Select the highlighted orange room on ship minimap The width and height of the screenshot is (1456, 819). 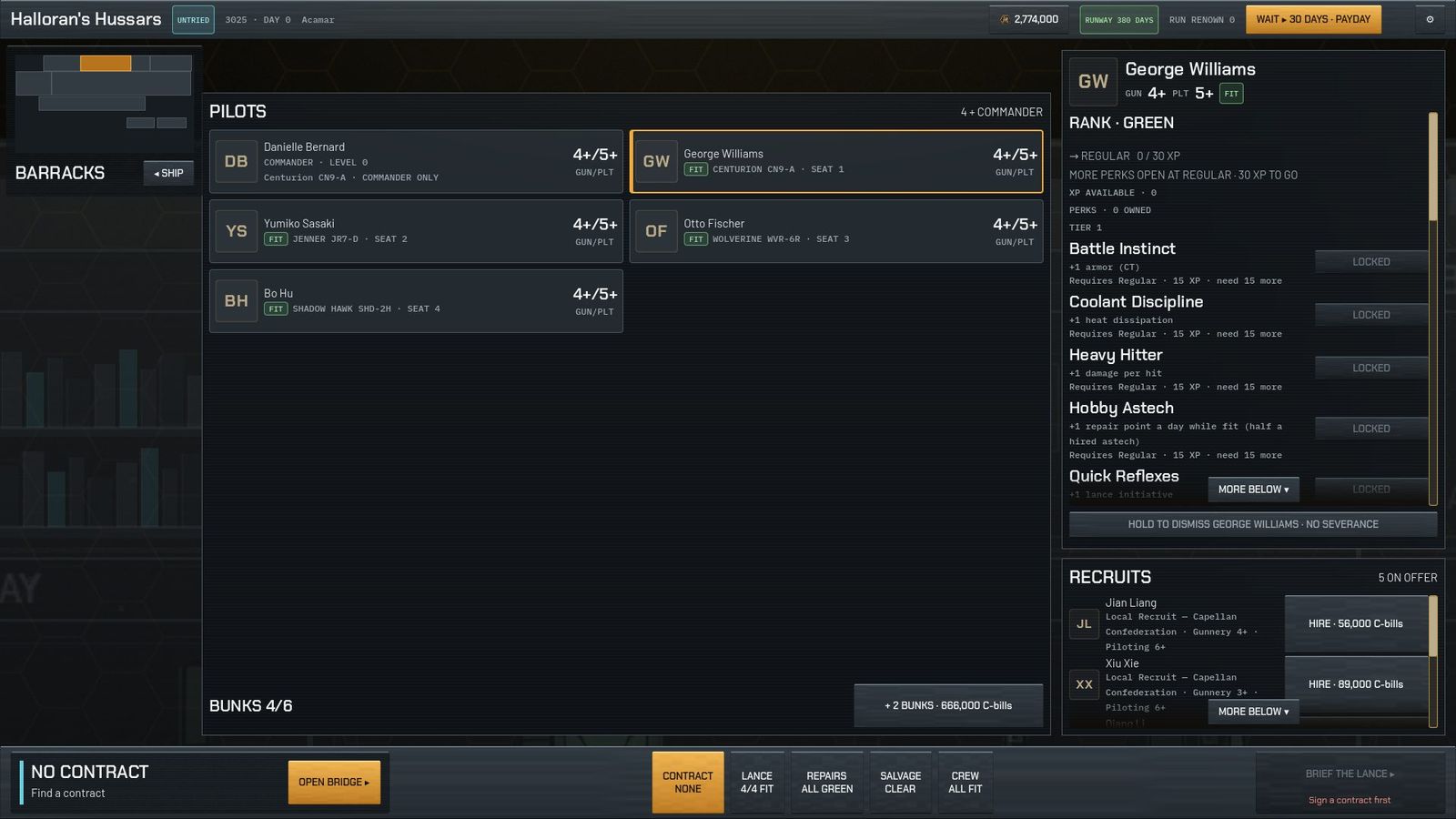tap(106, 63)
